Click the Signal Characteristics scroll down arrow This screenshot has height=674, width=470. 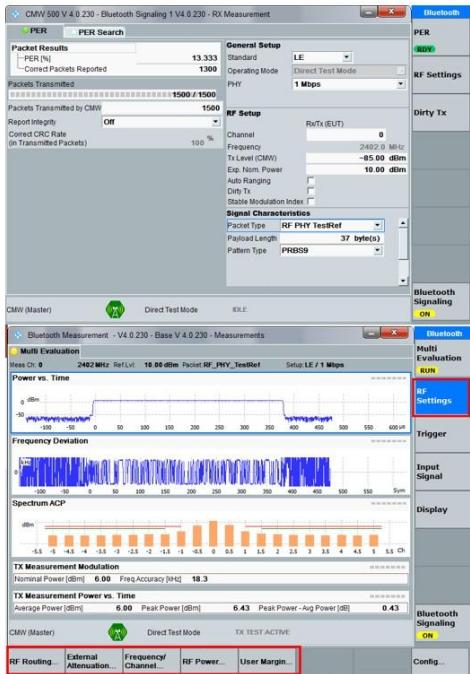402,280
